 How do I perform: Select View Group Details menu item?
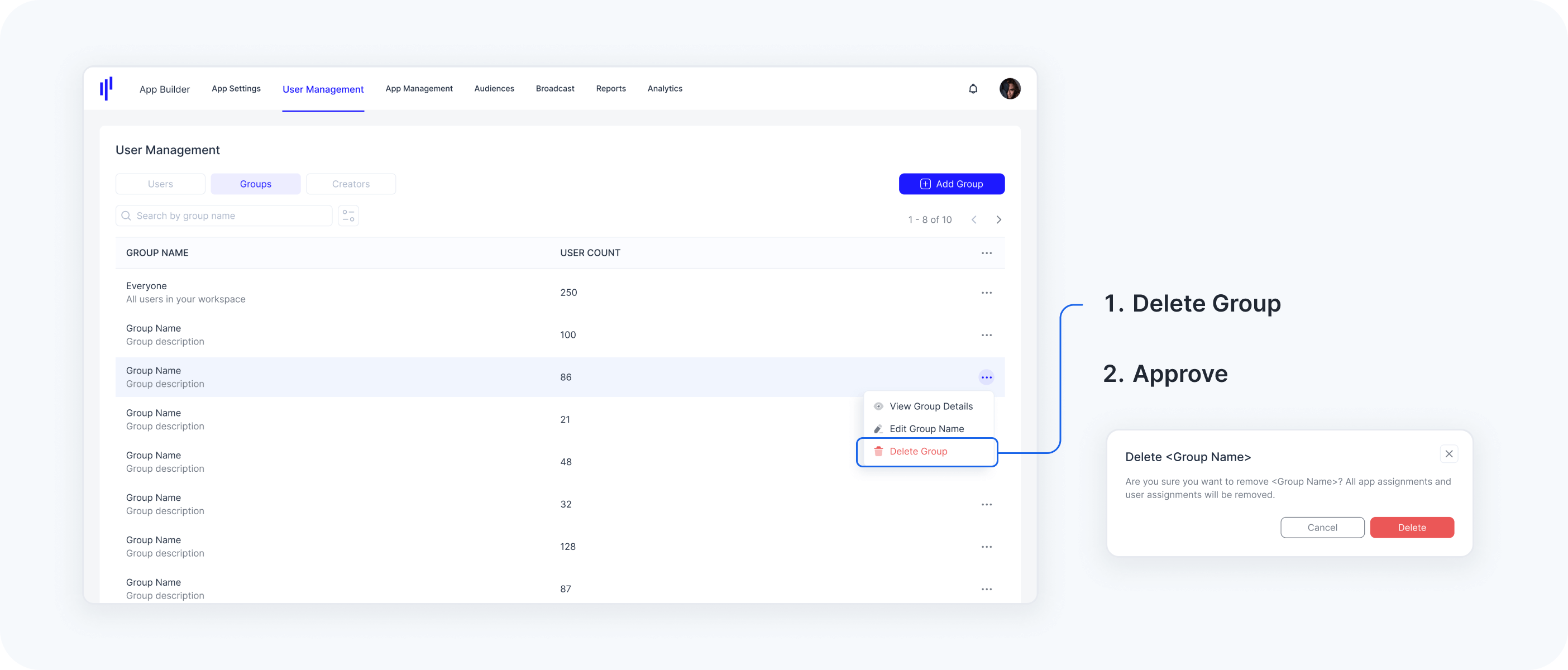pos(930,406)
